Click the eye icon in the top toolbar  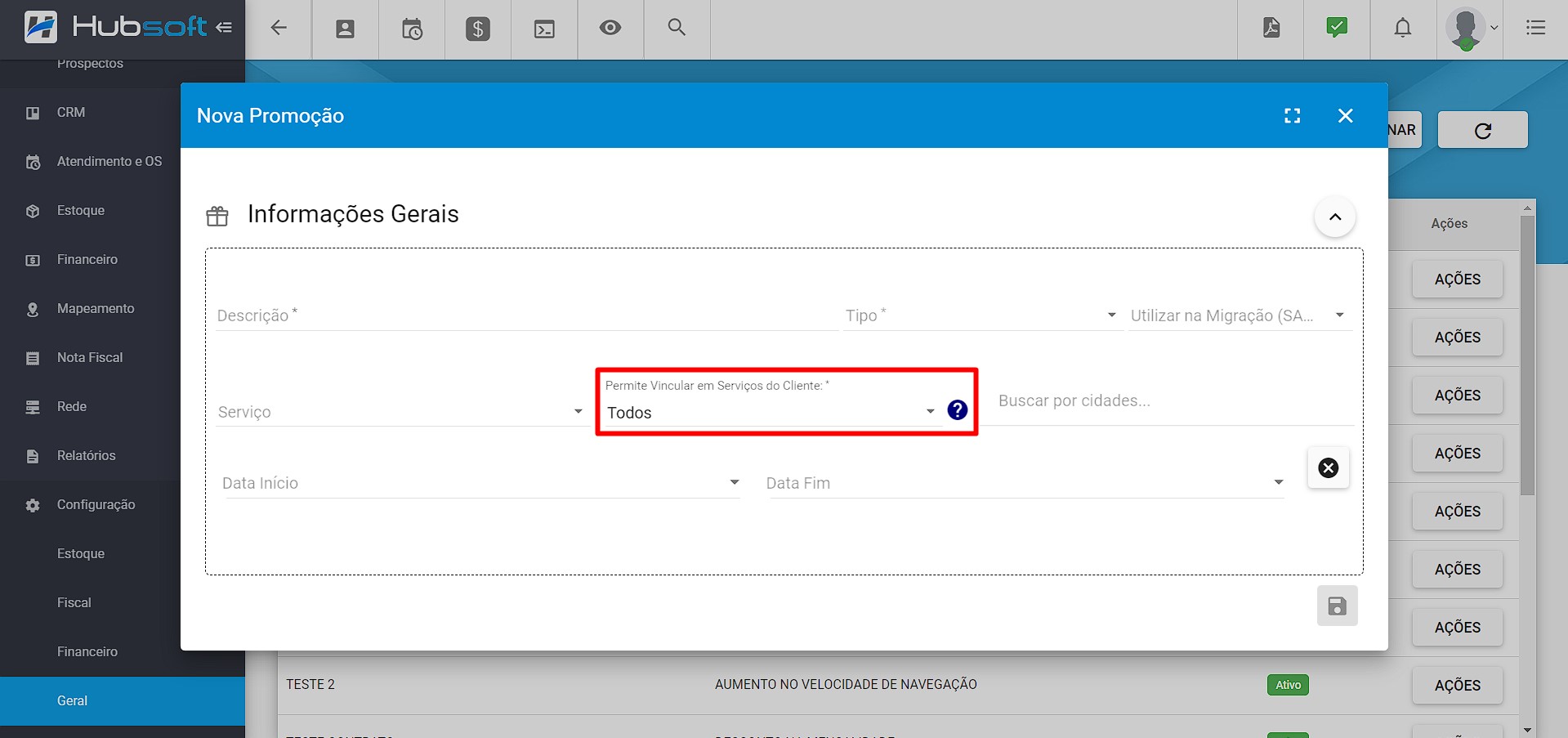click(610, 28)
